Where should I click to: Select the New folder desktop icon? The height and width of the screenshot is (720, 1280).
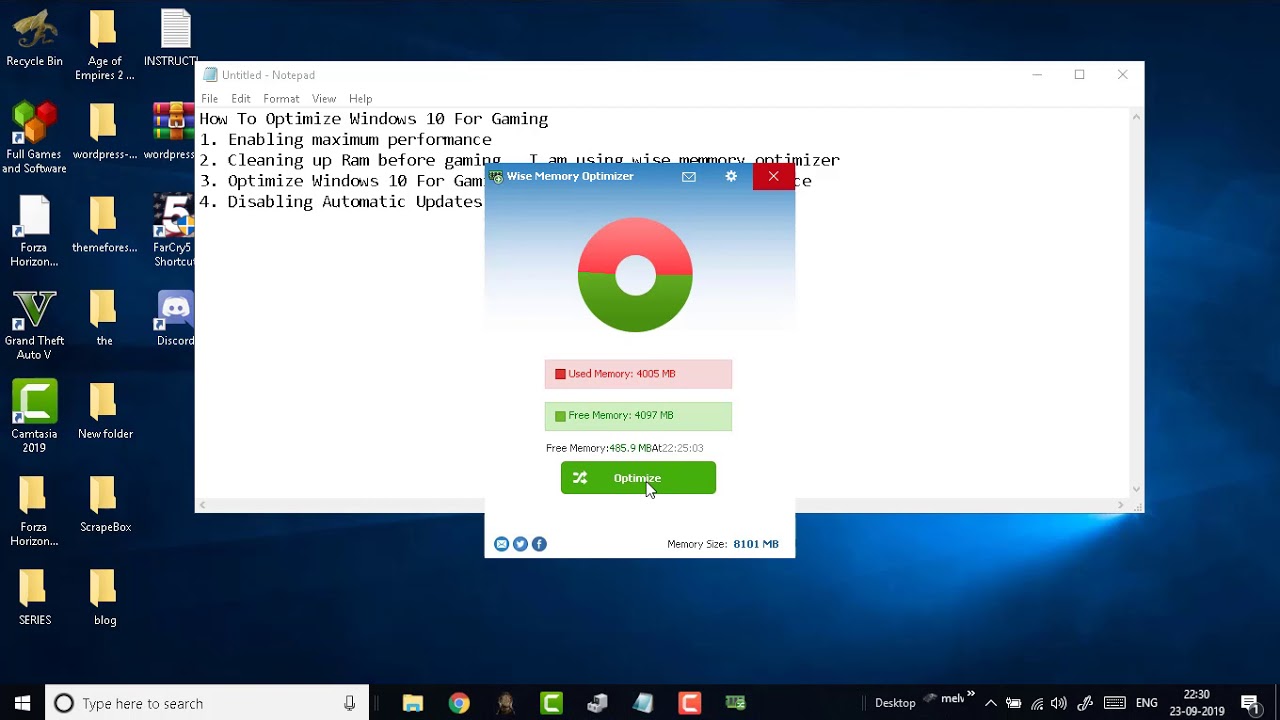click(104, 411)
